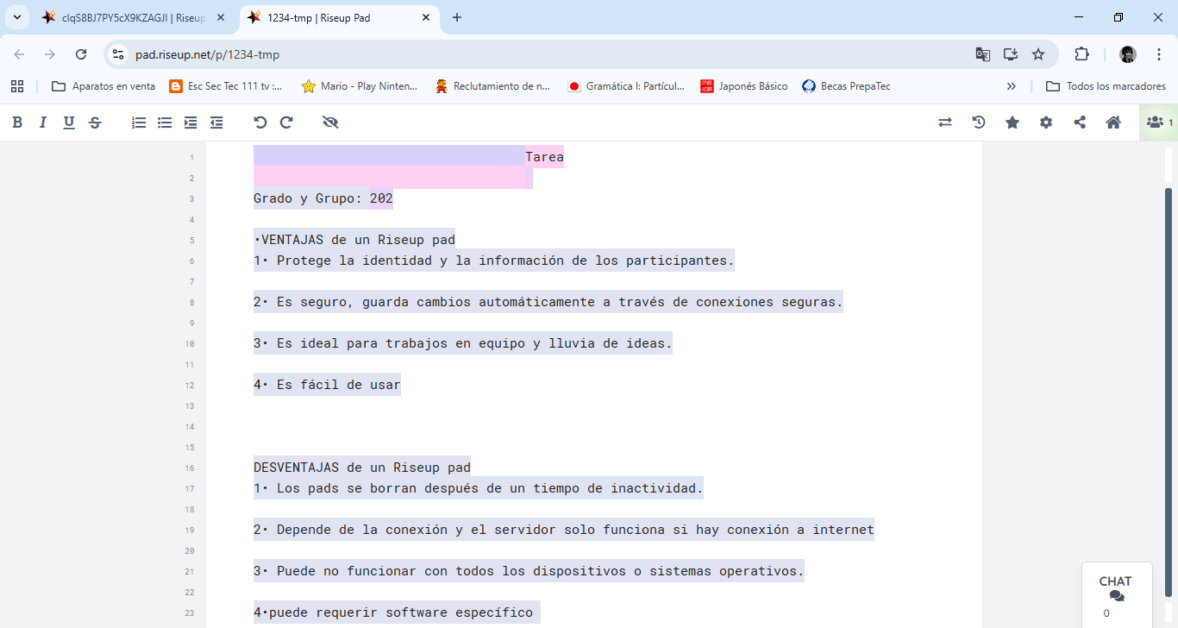Viewport: 1178px width, 628px height.
Task: Clear authorship colors with crossed-eye icon
Action: click(x=331, y=122)
